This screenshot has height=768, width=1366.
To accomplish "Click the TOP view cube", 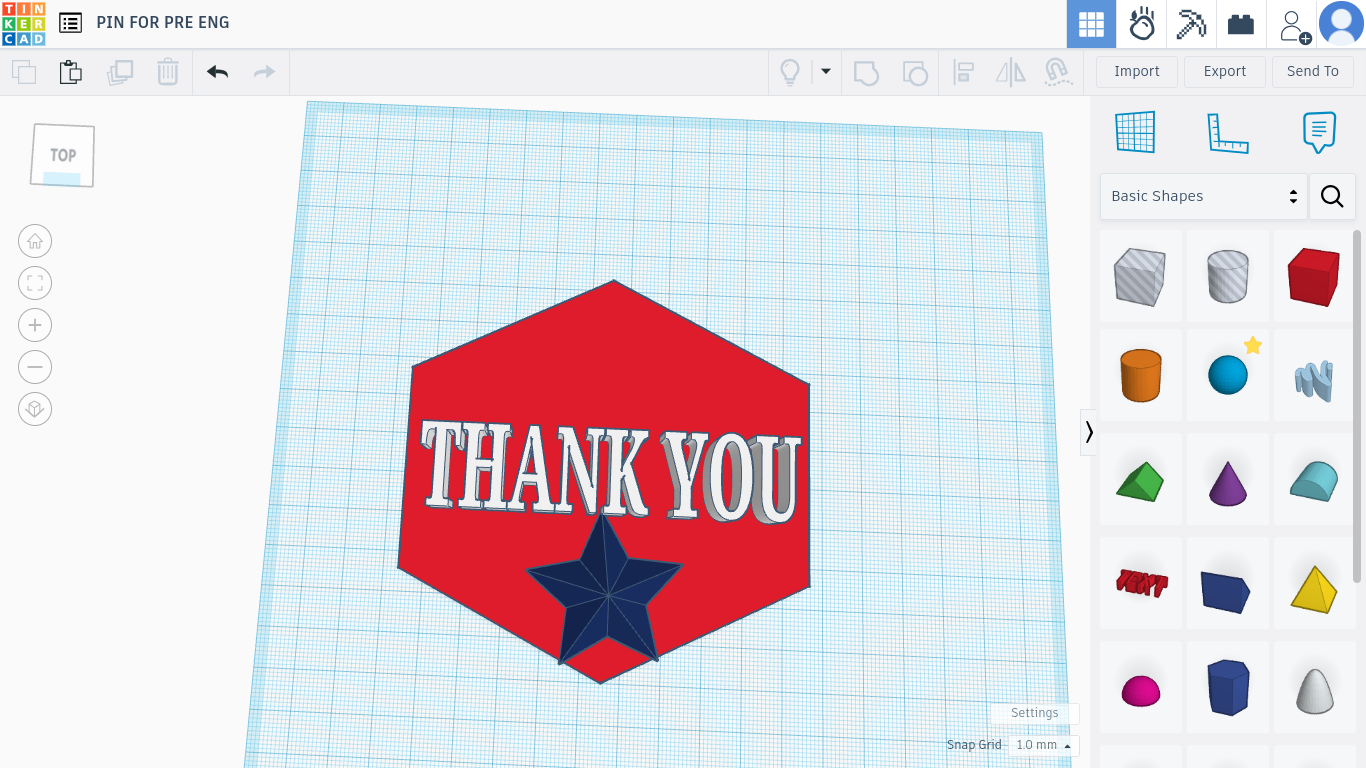I will tap(63, 155).
